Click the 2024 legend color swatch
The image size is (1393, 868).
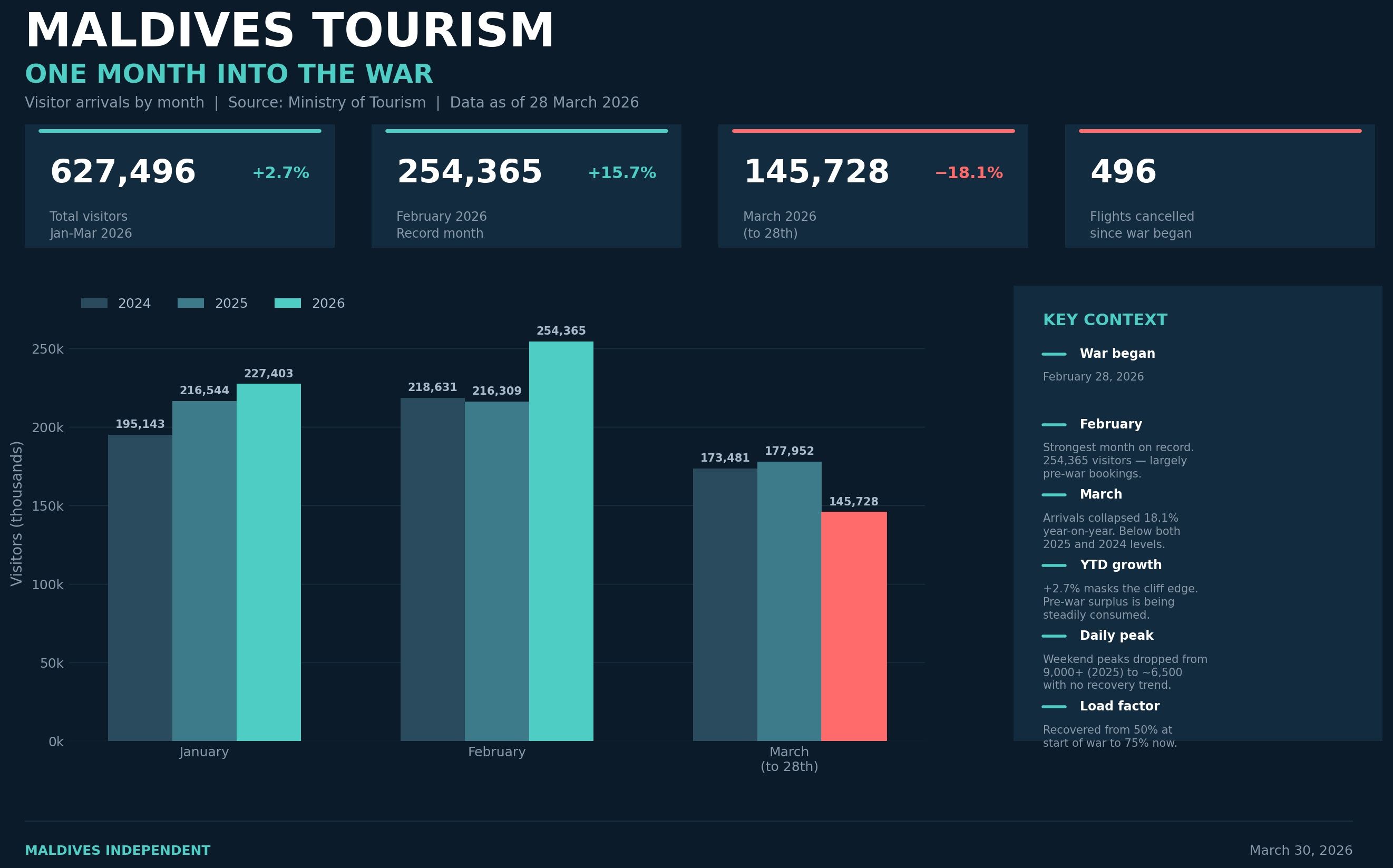click(x=94, y=303)
